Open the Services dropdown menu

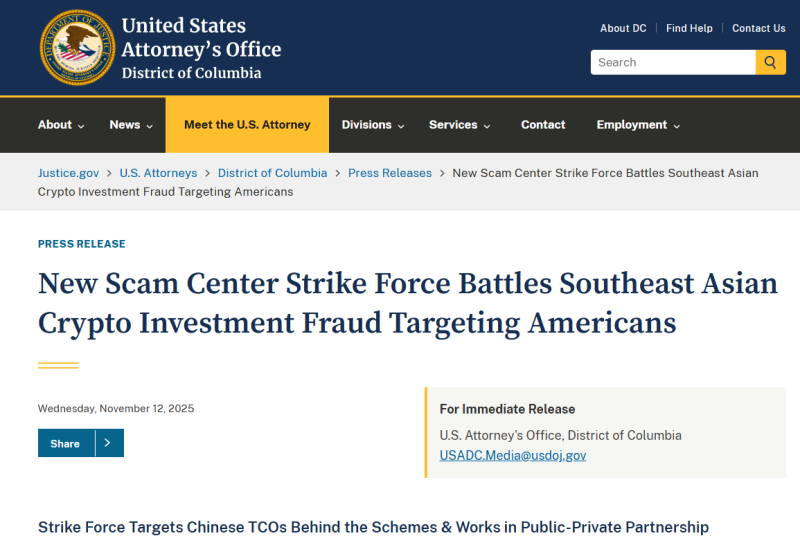(459, 125)
